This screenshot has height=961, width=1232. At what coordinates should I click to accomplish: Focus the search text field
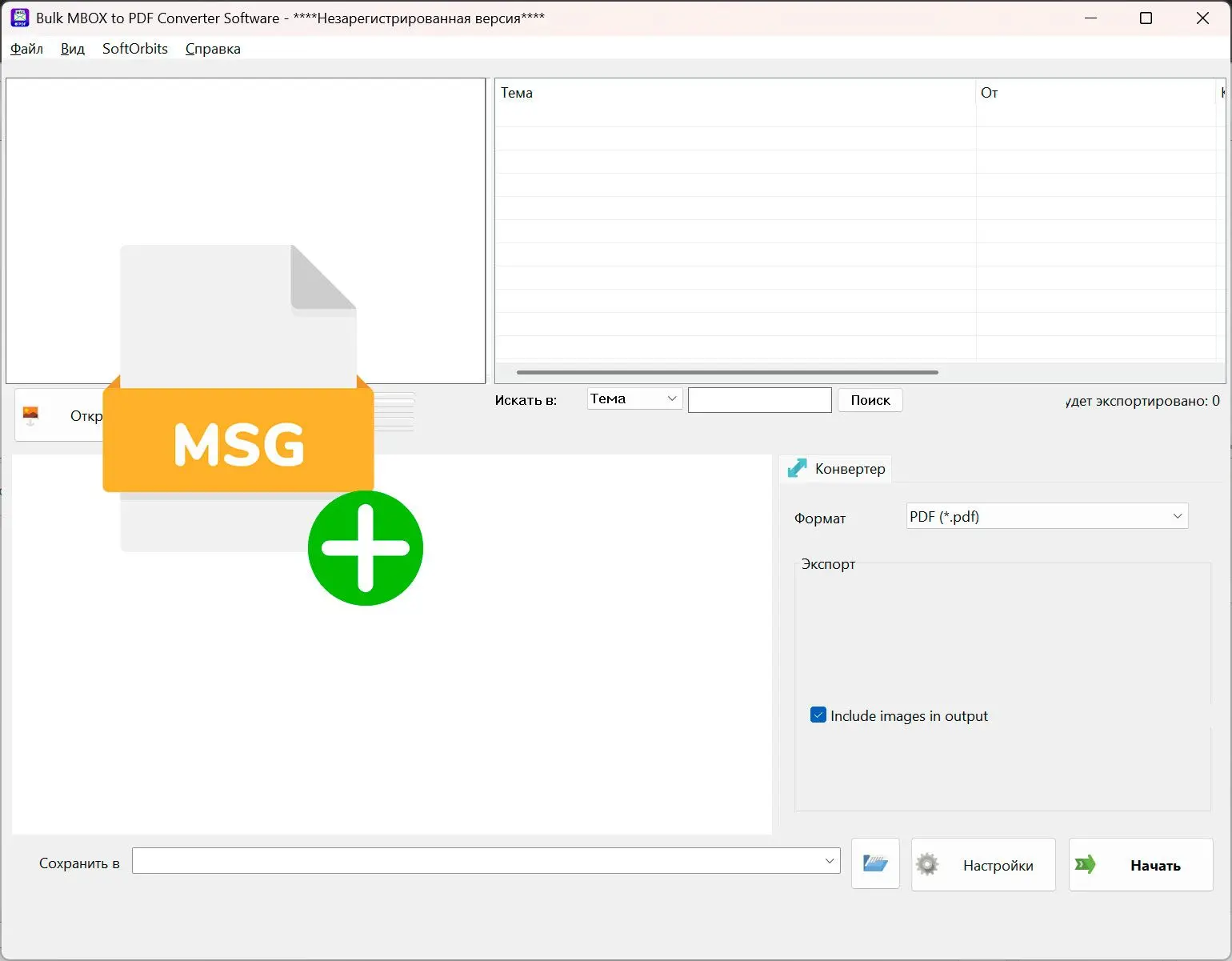(760, 400)
